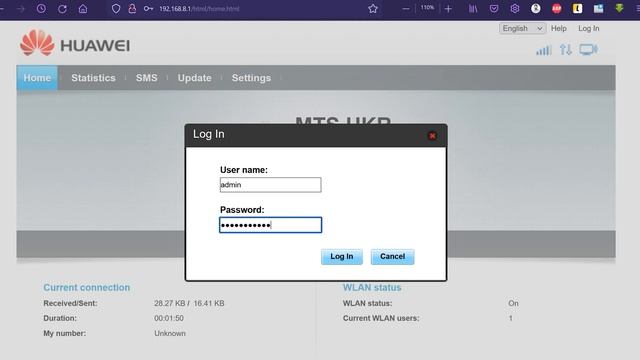Open the browser Library
Viewport: 640px width, 360px height.
point(473,9)
